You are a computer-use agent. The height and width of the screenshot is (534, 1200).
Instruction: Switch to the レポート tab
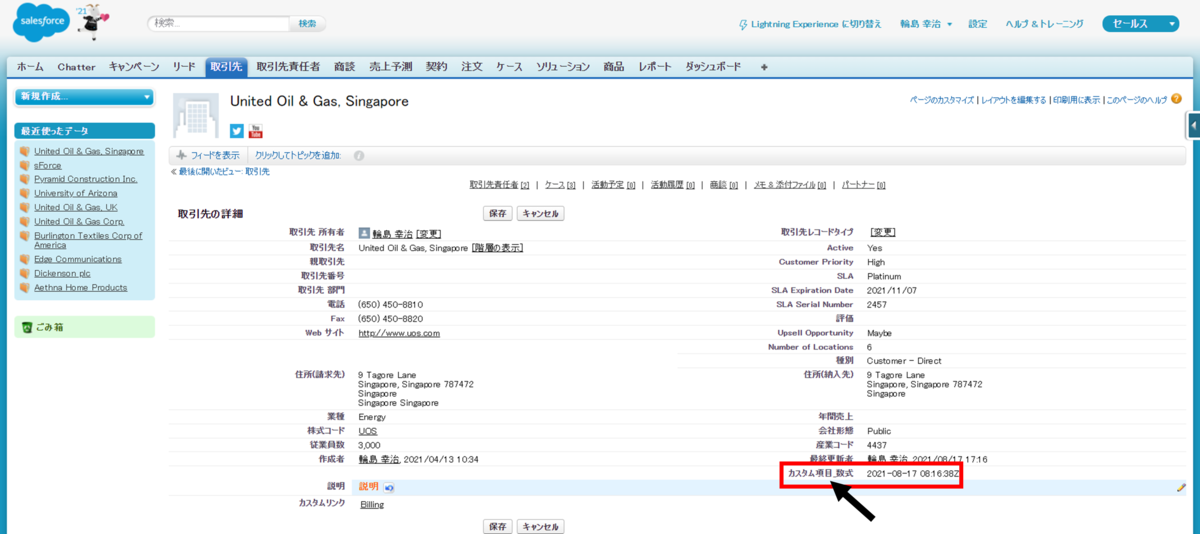click(655, 67)
